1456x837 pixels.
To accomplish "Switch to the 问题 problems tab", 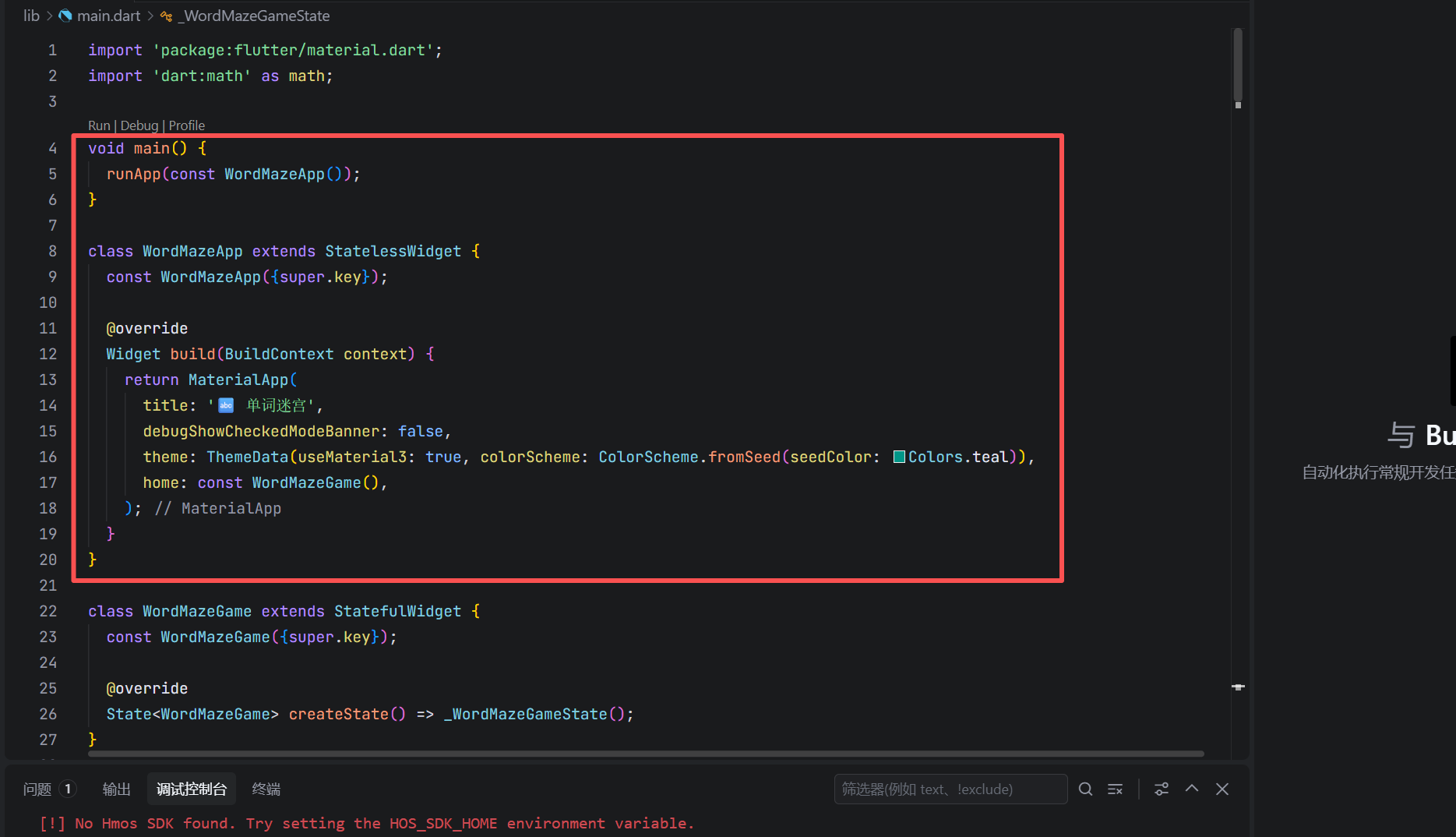I will 37,789.
